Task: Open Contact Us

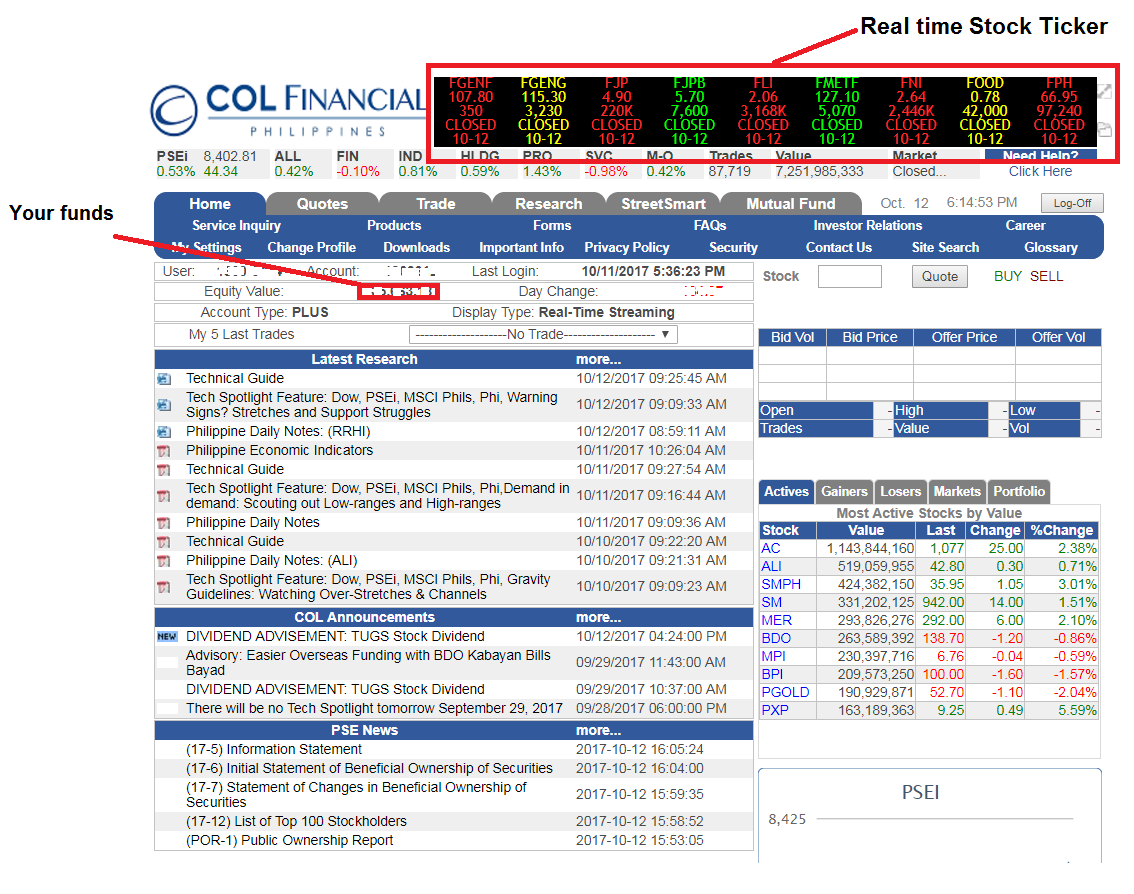Action: point(838,247)
